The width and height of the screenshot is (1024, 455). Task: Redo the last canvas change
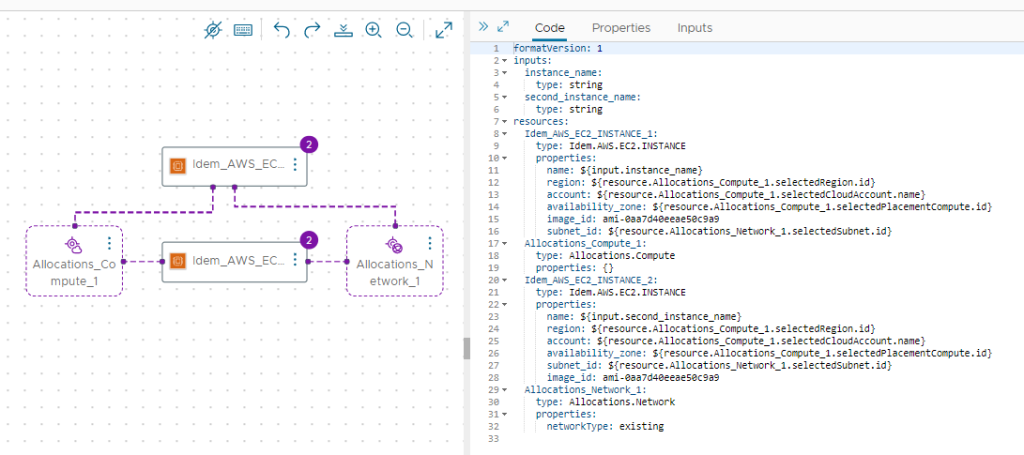[x=312, y=30]
